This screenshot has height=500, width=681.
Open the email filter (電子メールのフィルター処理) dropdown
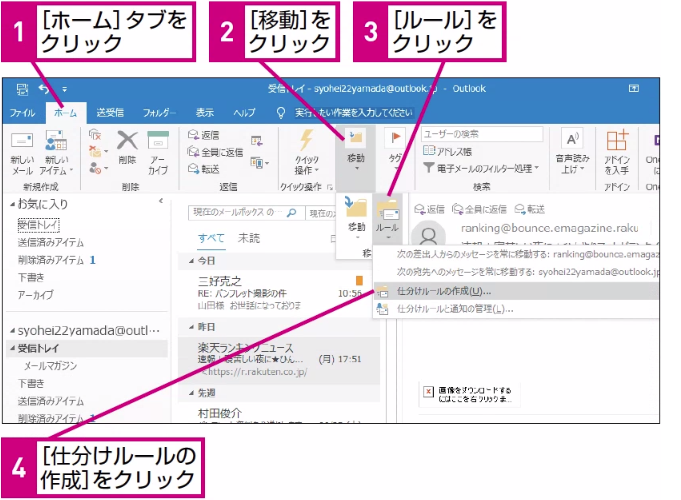481,168
